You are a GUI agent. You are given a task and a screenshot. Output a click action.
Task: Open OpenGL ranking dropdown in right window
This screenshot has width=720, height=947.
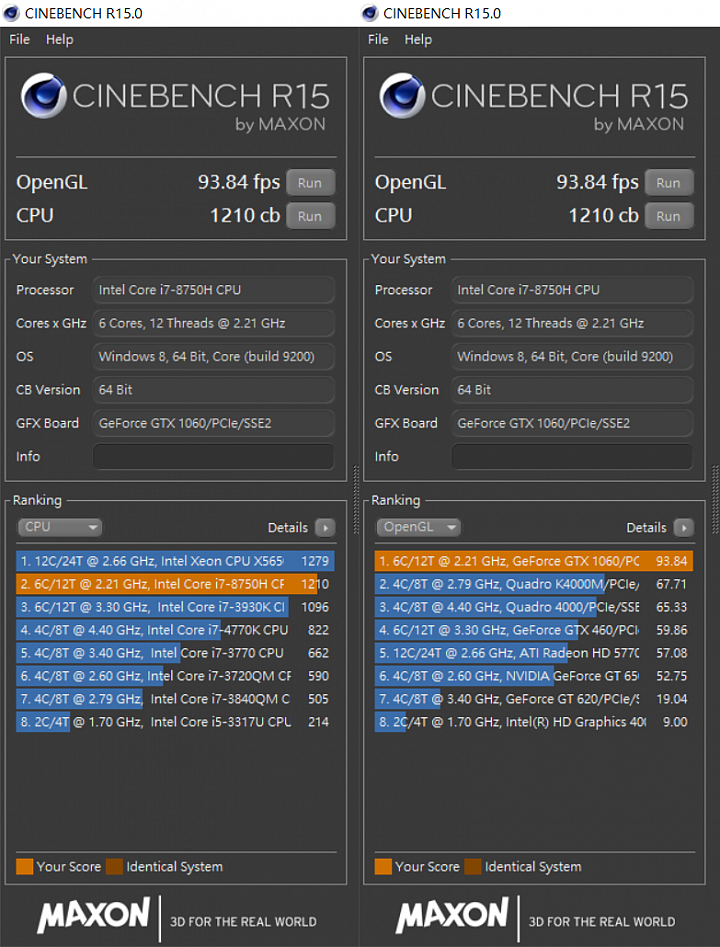pos(418,527)
